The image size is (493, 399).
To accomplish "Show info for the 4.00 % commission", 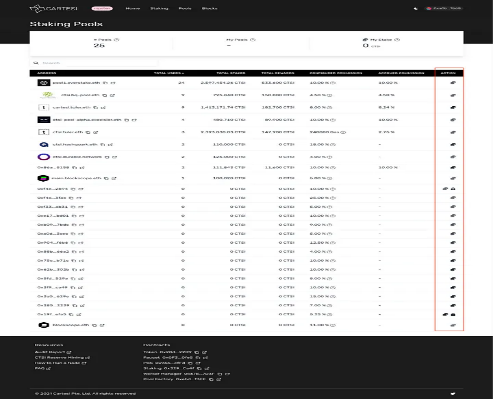I will coord(330,252).
